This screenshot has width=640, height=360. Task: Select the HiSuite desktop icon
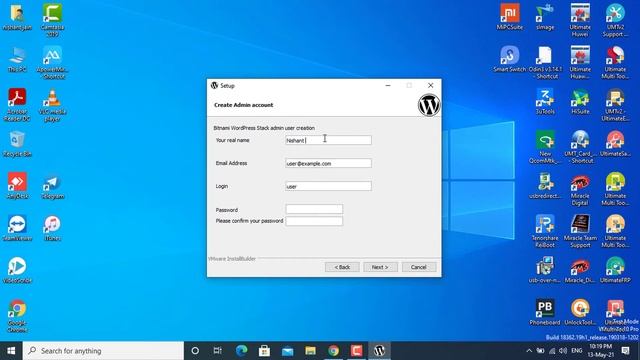pyautogui.click(x=580, y=102)
